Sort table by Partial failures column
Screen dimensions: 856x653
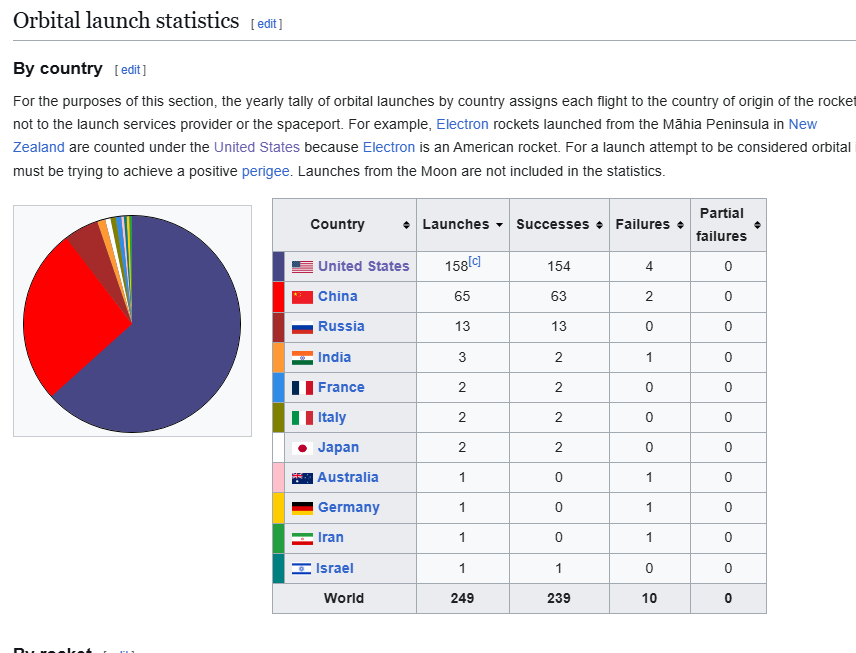point(757,225)
